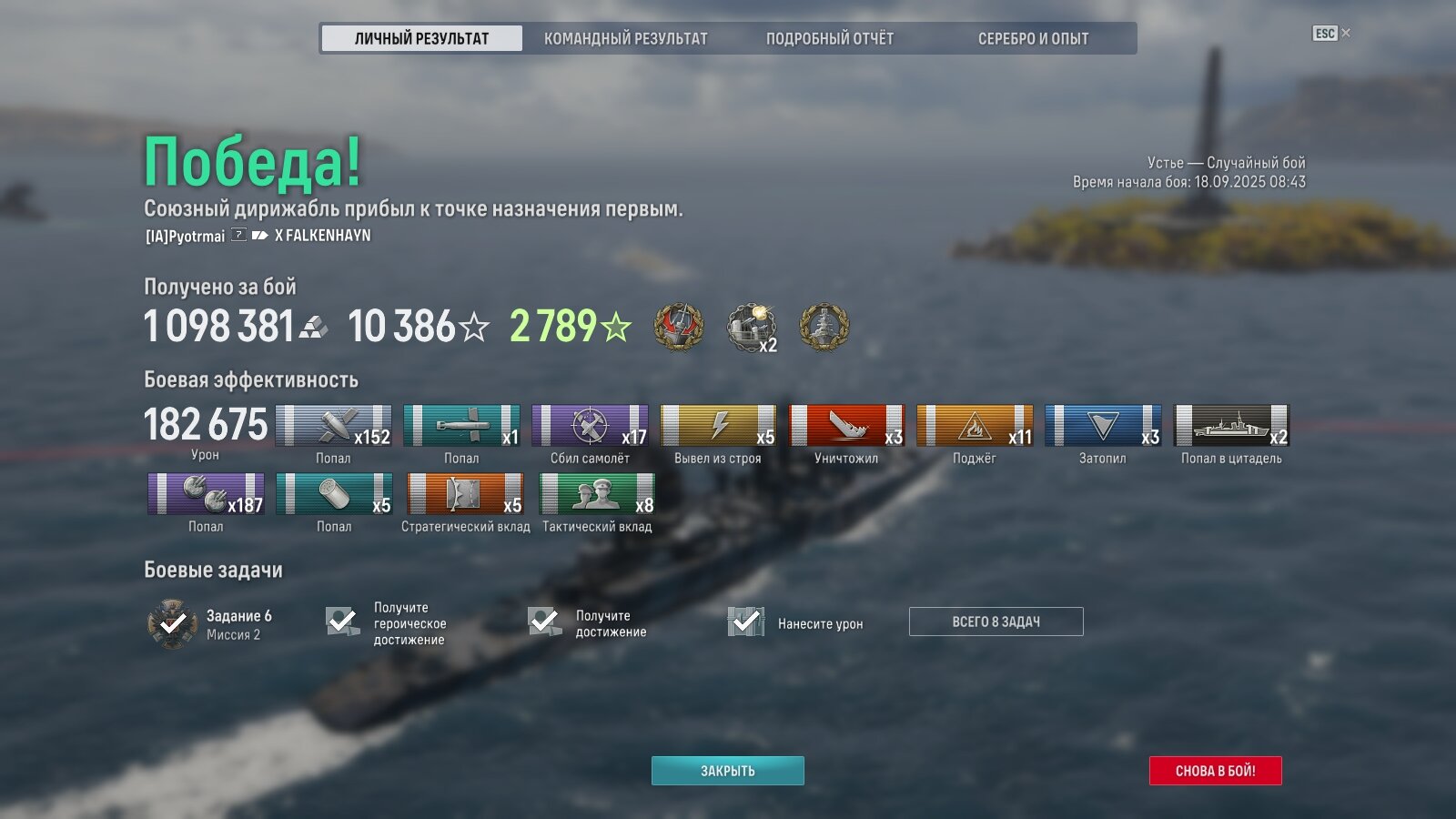This screenshot has height=819, width=1456.
Task: Select the Личный результат tab
Action: [421, 38]
